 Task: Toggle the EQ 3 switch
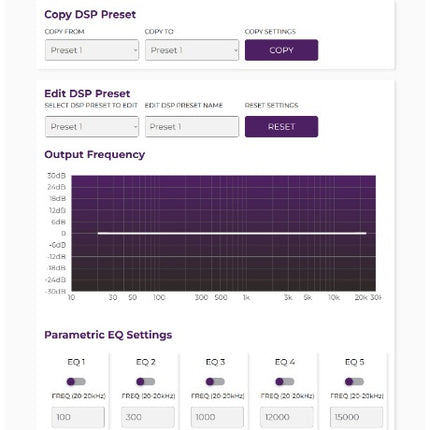[215, 381]
